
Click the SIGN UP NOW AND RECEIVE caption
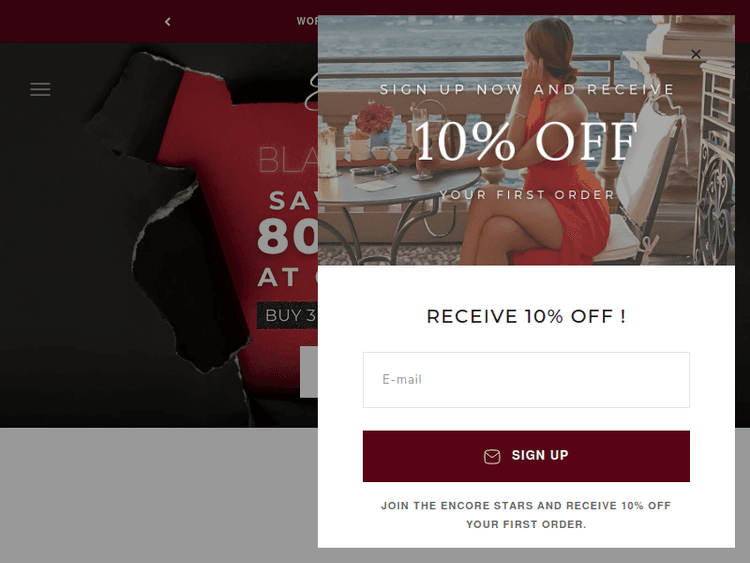527,89
